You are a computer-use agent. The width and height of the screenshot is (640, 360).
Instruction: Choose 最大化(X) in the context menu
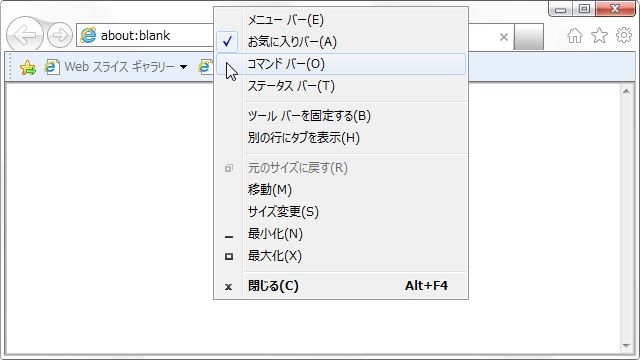341,256
